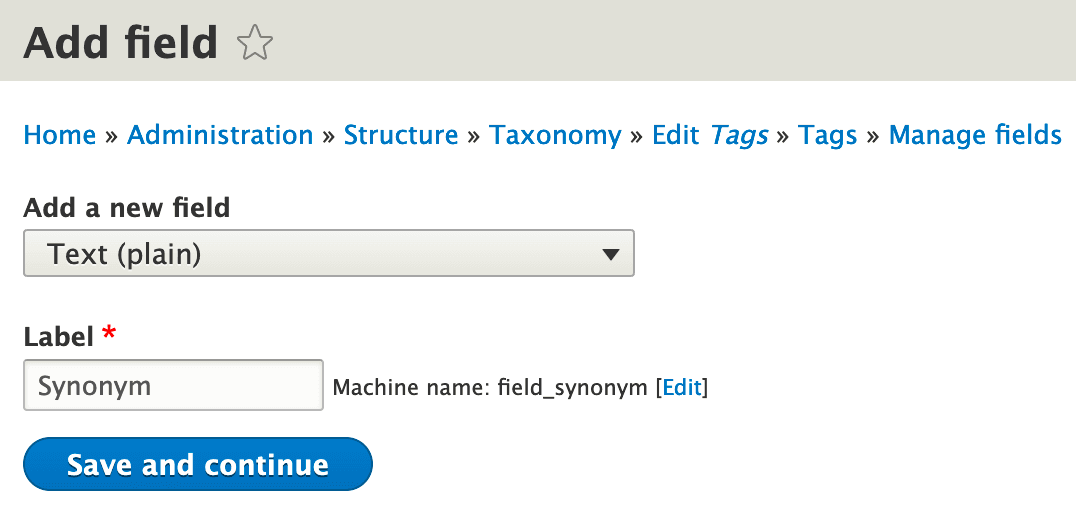
Task: Click the Label caption above the input
Action: pos(58,336)
